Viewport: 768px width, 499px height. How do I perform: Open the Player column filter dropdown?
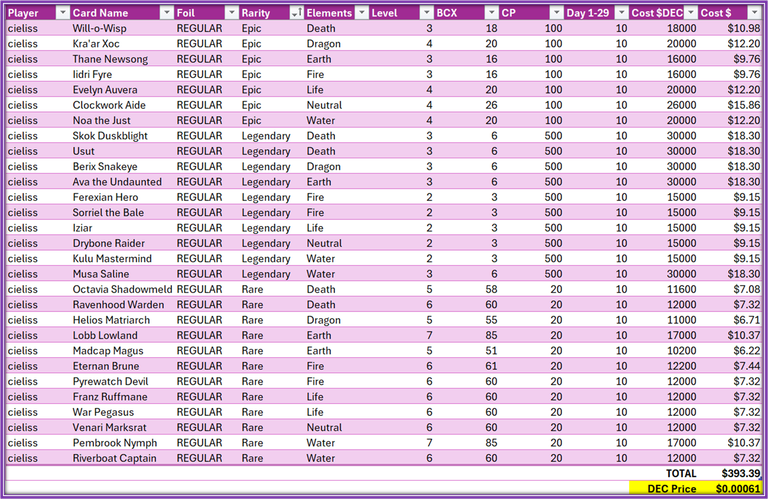point(63,13)
